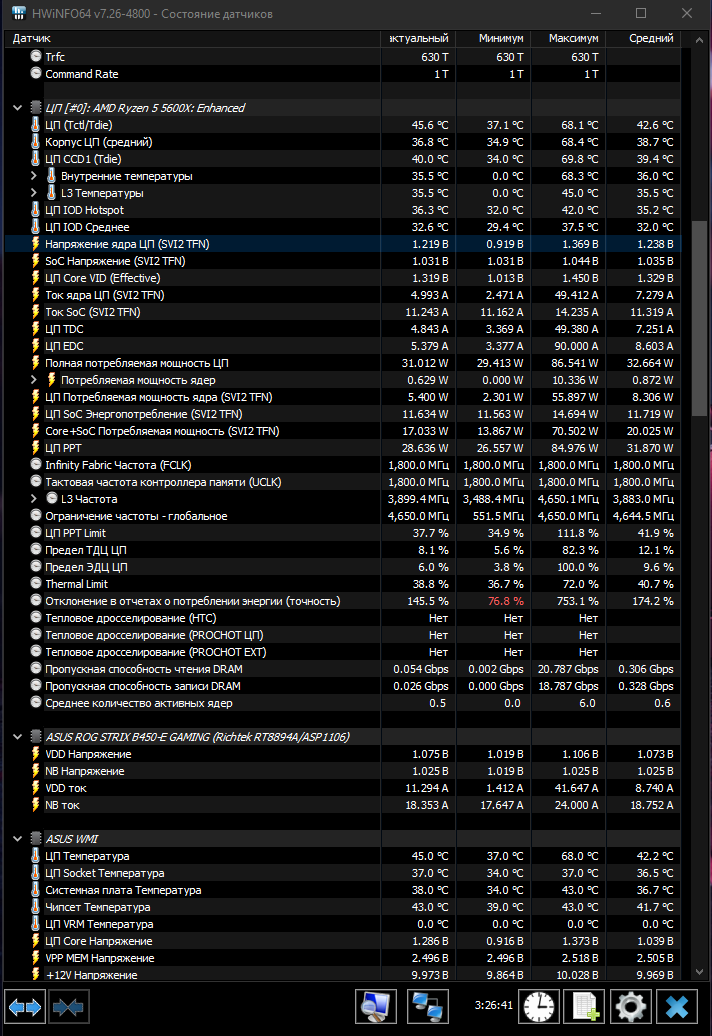
Task: Click the Актуальный column header
Action: pos(418,38)
